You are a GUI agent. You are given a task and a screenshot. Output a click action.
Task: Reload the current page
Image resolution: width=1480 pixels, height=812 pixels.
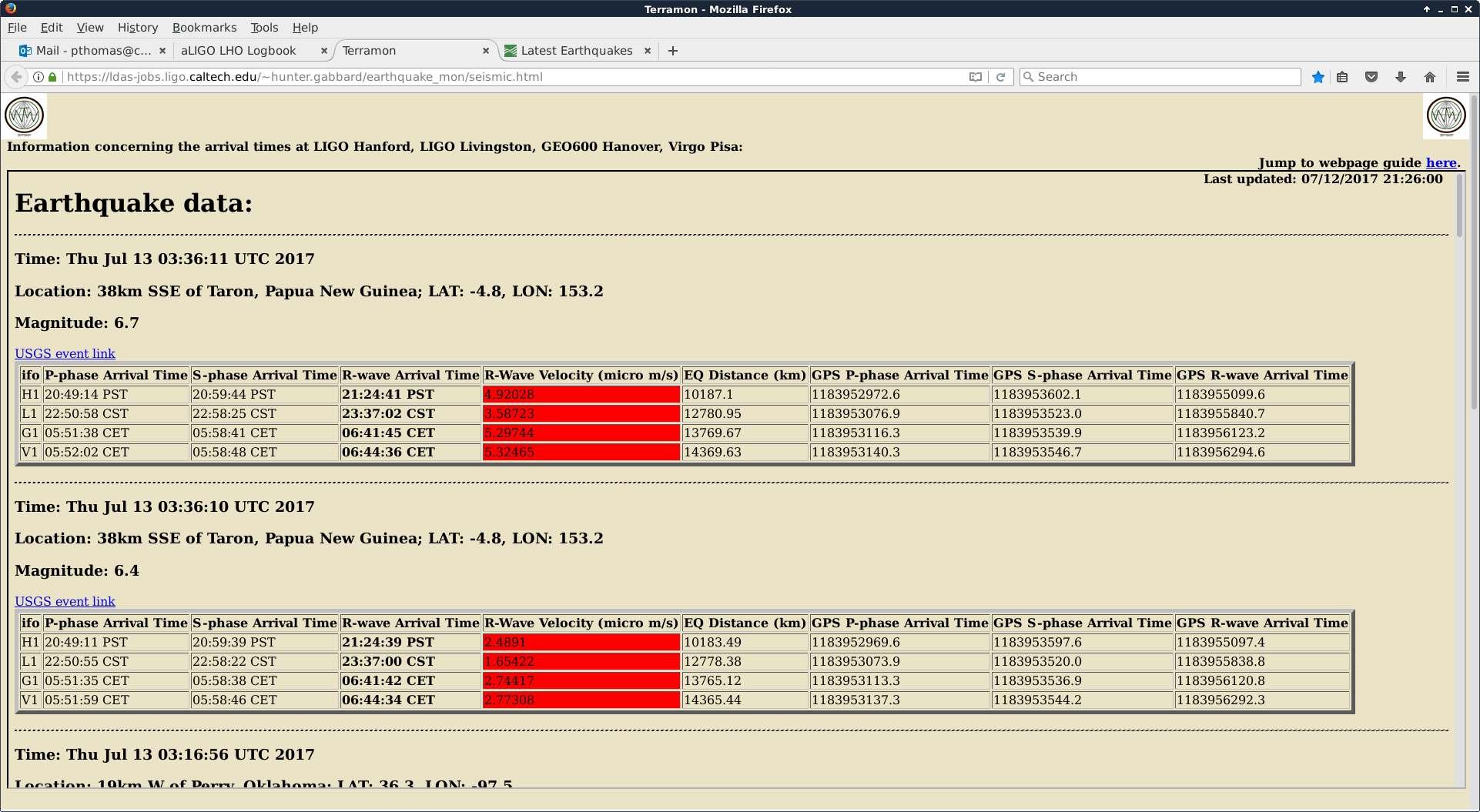pyautogui.click(x=1000, y=77)
